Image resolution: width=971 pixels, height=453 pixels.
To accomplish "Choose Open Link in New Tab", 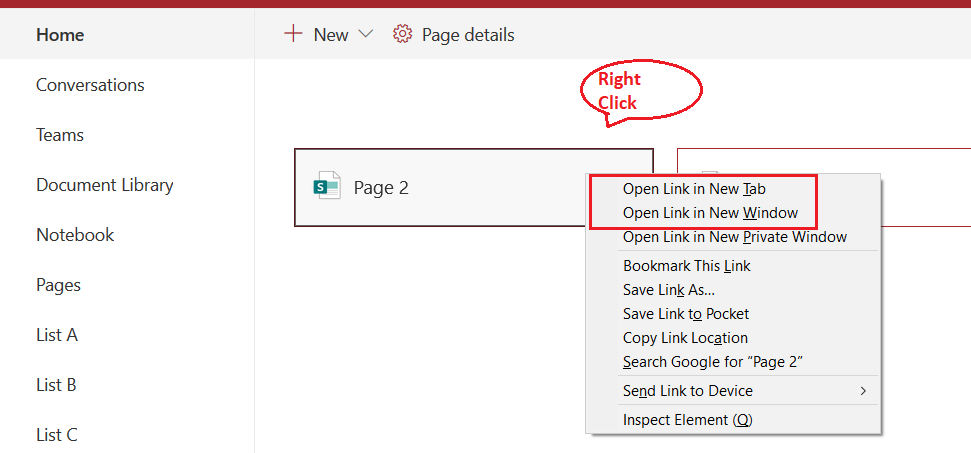I will pos(733,189).
